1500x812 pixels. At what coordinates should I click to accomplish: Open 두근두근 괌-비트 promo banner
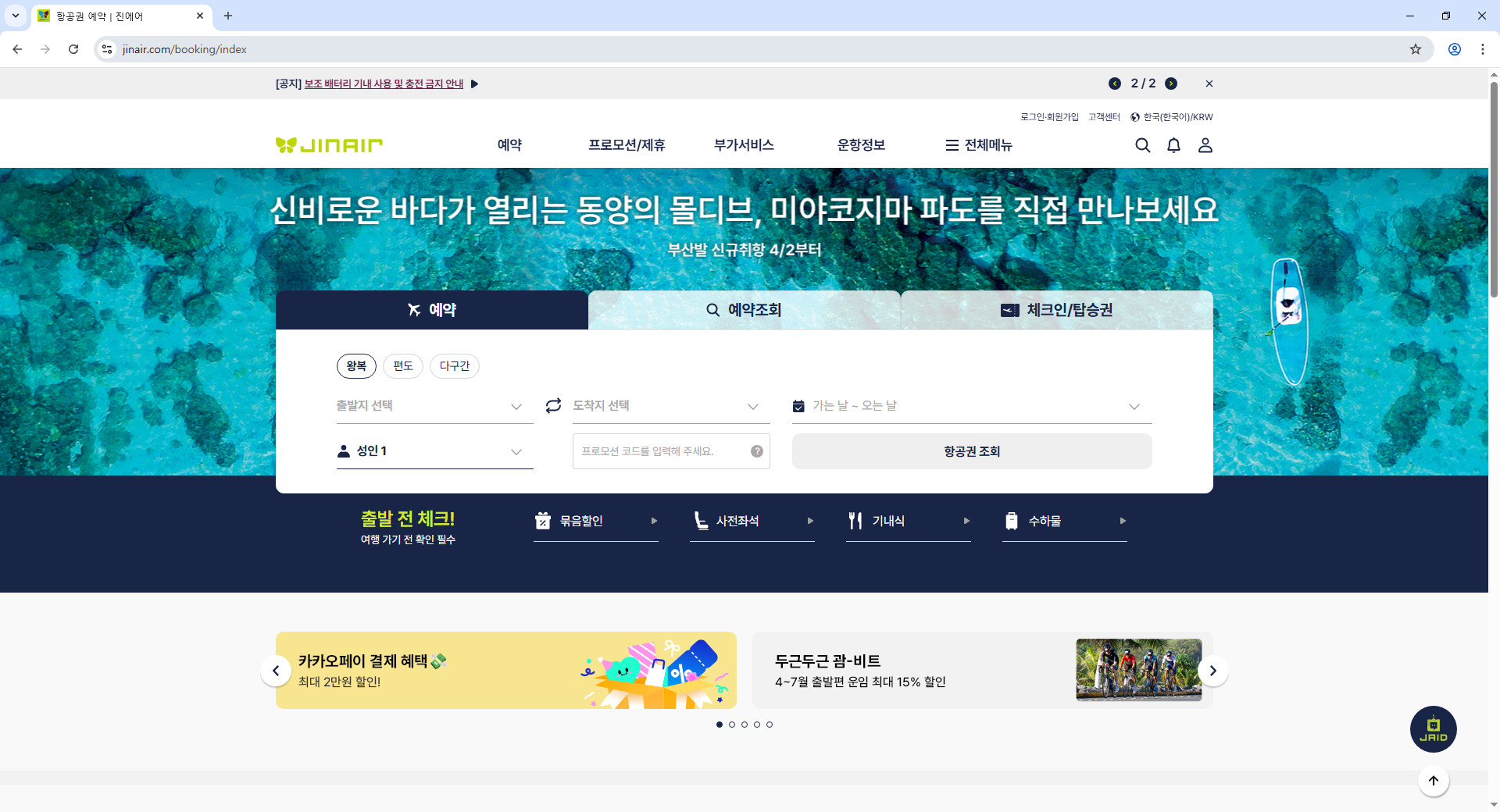(983, 671)
